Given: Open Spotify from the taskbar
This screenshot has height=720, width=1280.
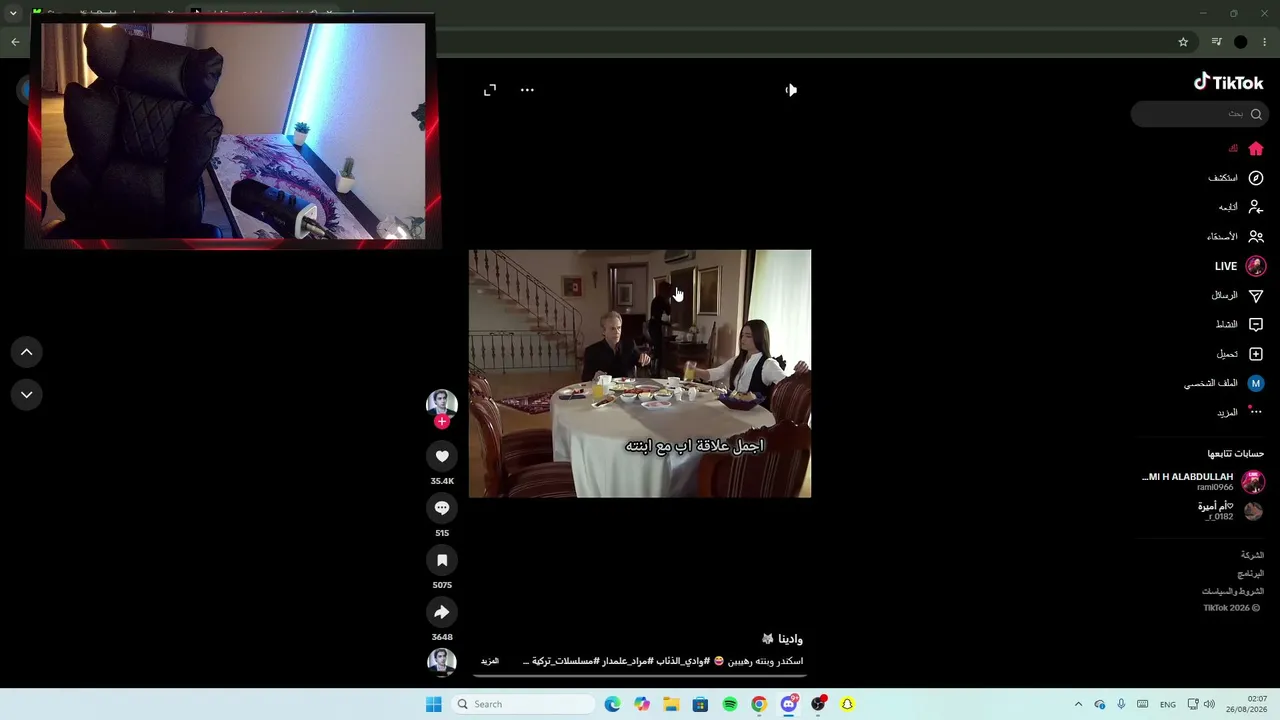Looking at the screenshot, I should pyautogui.click(x=730, y=704).
